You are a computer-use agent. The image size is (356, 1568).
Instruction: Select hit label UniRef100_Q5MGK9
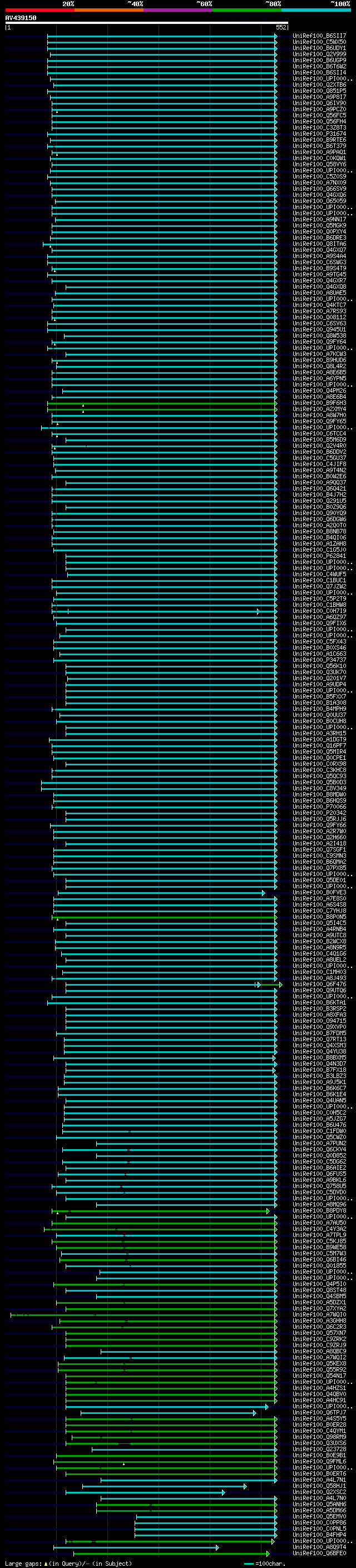(x=319, y=225)
